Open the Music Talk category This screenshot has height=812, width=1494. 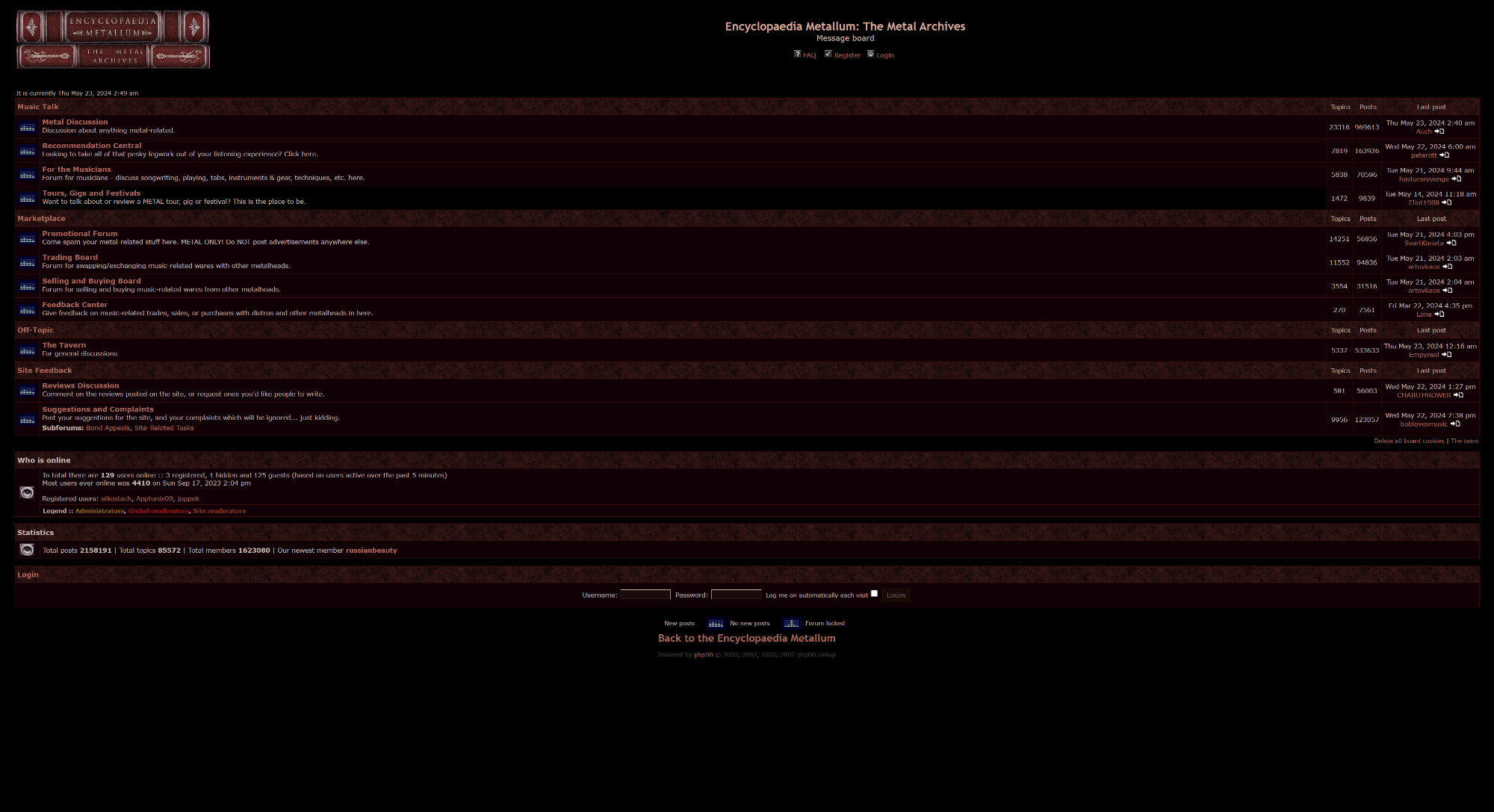38,107
